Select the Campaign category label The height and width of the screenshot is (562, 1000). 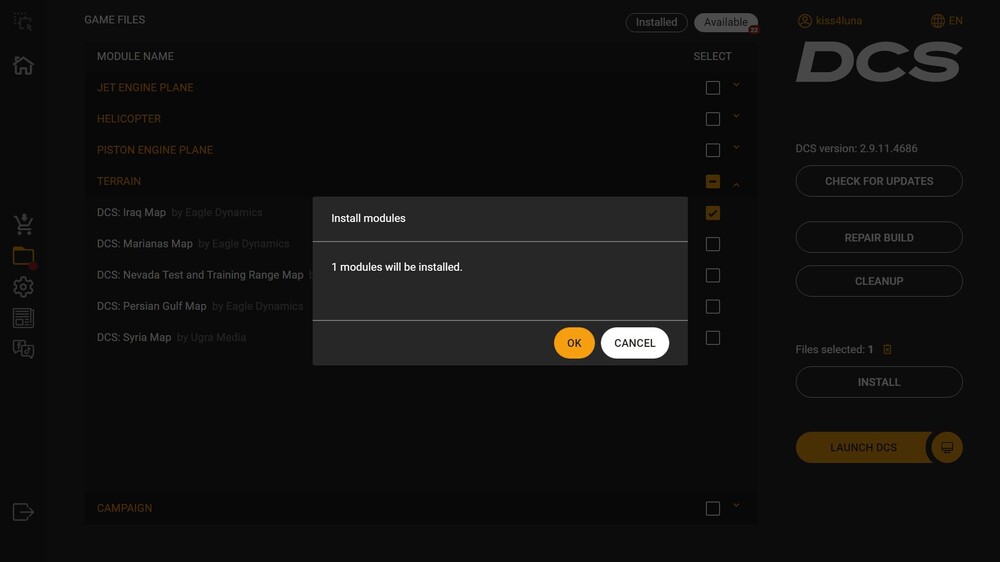124,508
